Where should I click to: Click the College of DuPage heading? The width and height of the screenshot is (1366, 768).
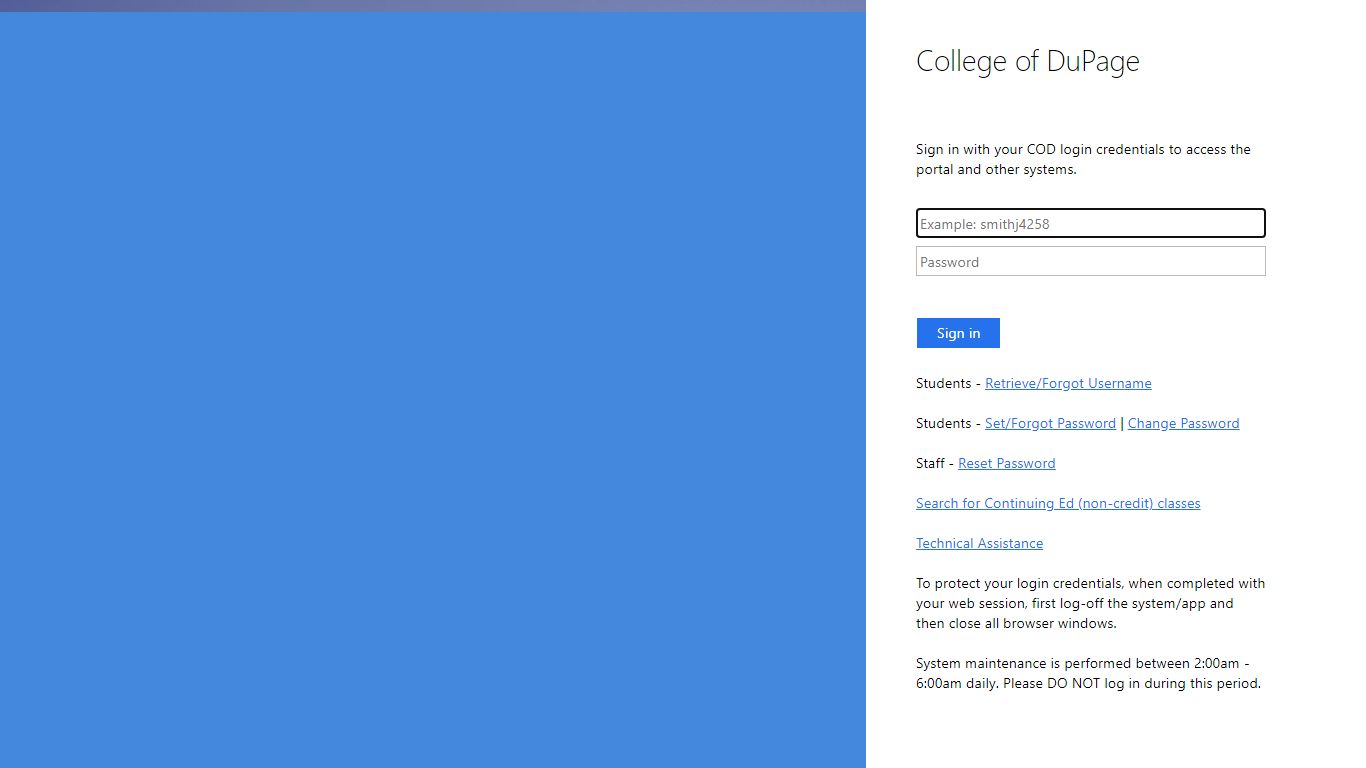pos(1027,61)
